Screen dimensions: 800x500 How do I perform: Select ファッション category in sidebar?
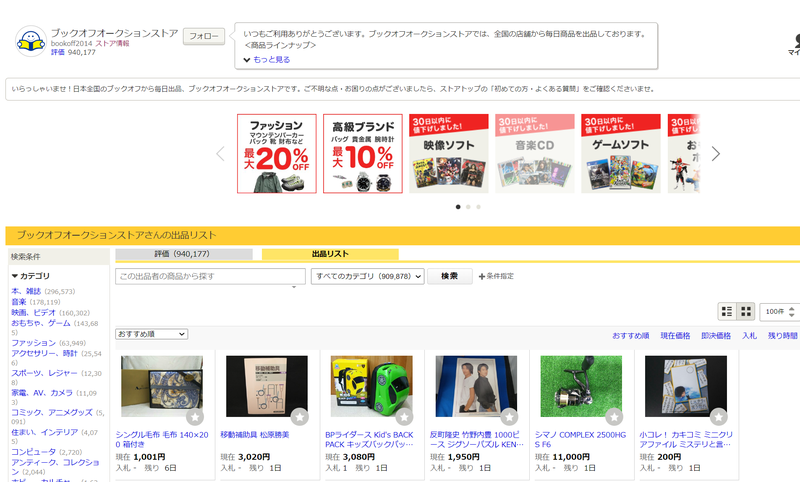pyautogui.click(x=34, y=343)
